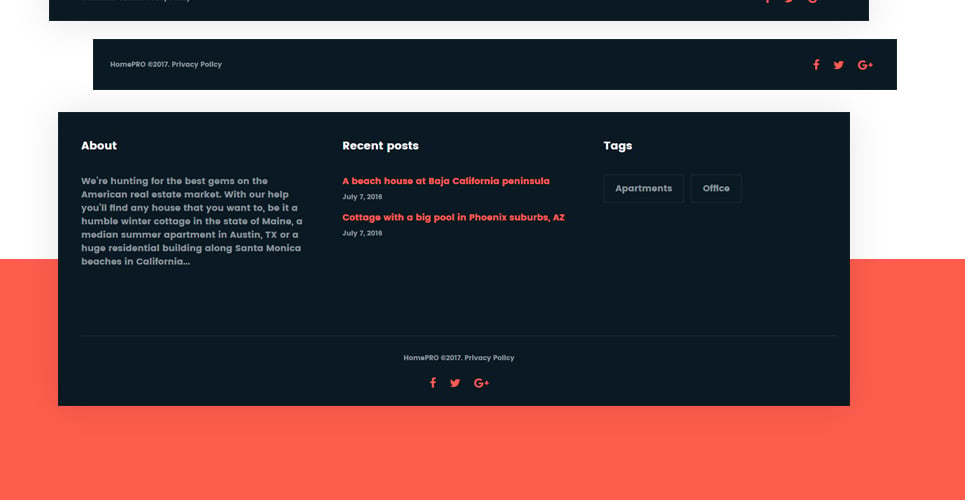Viewport: 965px width, 500px height.
Task: Open Twitter icon in middle footer bar
Action: [x=838, y=65]
